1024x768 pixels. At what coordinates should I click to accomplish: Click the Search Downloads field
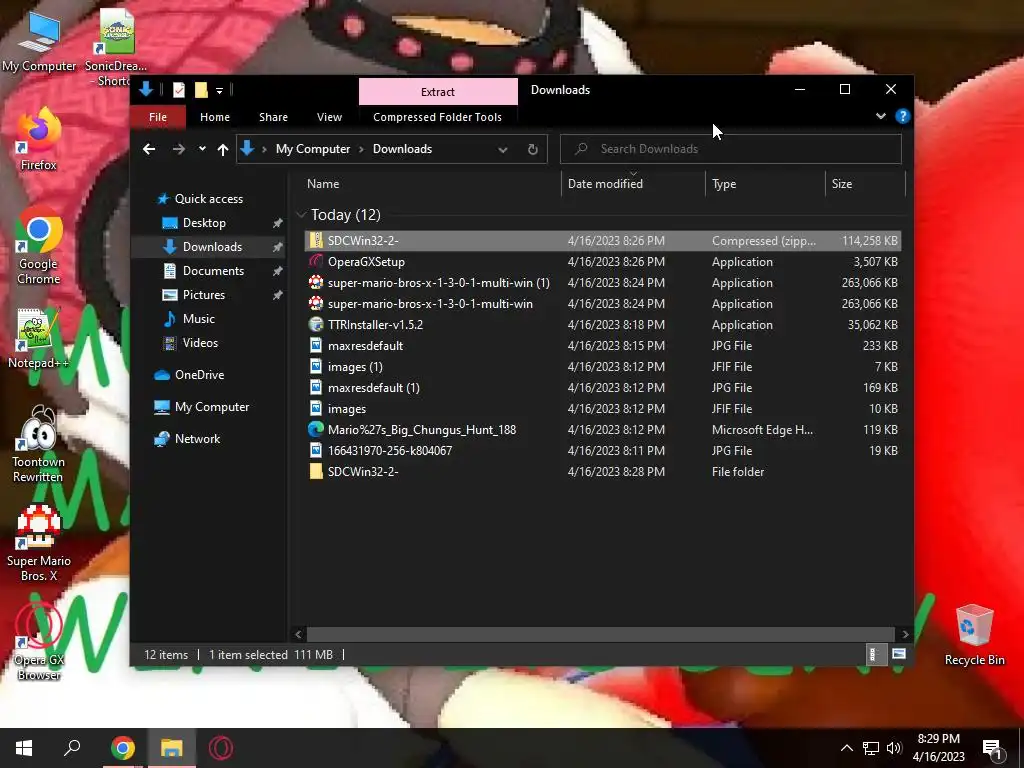pyautogui.click(x=731, y=149)
